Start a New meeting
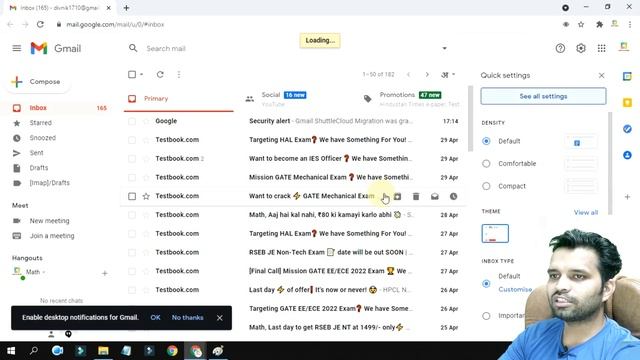 49,221
